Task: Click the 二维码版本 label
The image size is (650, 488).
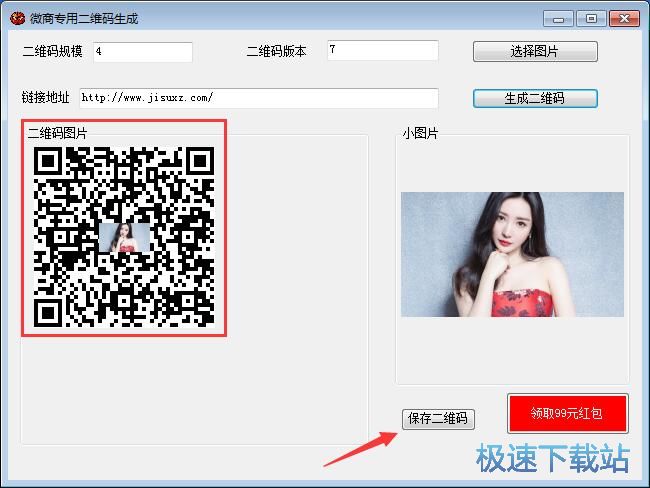Action: (x=276, y=51)
